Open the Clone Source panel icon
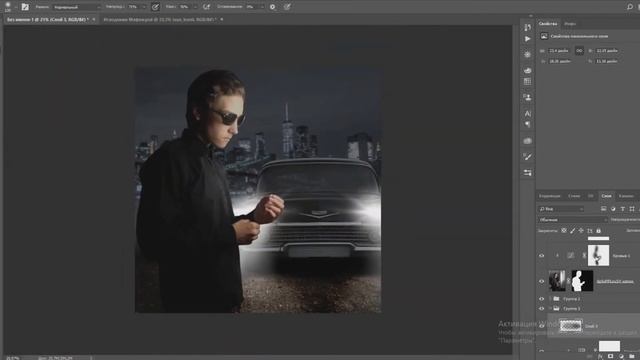This screenshot has height=360, width=640. coord(527,98)
